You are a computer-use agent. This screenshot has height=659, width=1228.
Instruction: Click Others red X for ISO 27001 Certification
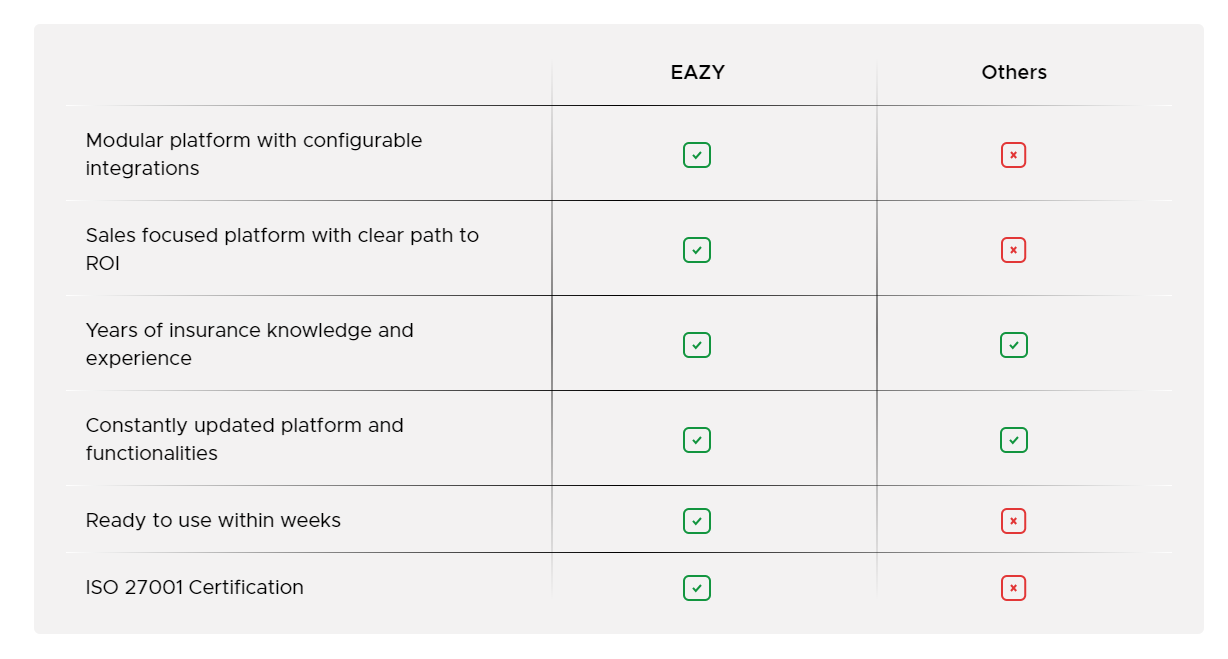point(1013,588)
